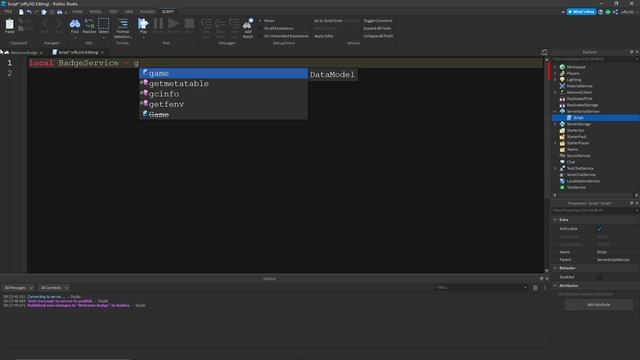Toggle the Archivable checkbox in Properties
This screenshot has height=360, width=640.
click(x=599, y=229)
